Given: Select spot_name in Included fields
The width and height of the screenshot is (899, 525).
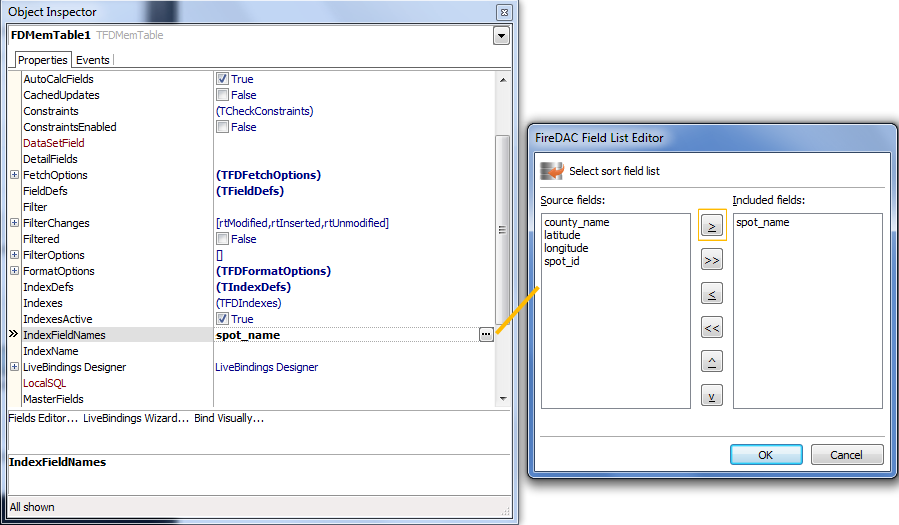Looking at the screenshot, I should (763, 222).
